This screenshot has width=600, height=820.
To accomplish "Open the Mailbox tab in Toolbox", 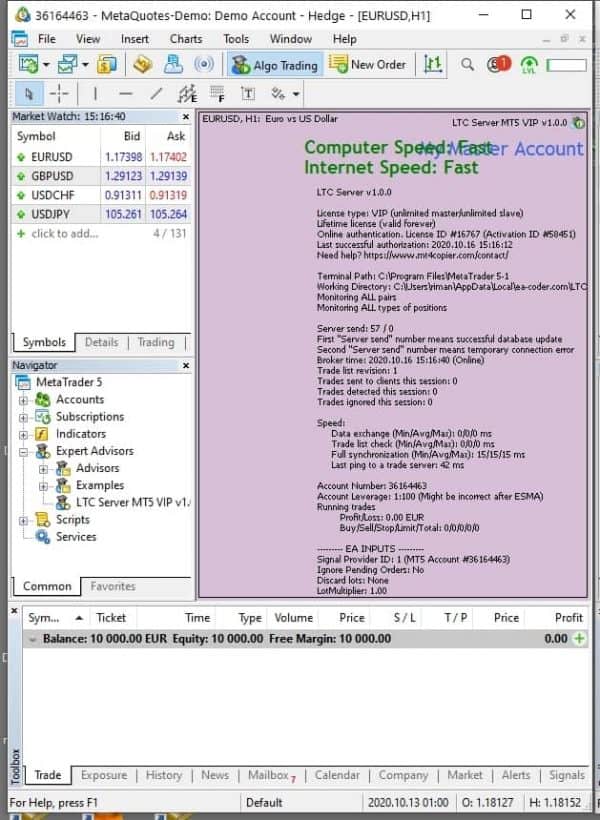I will point(271,776).
